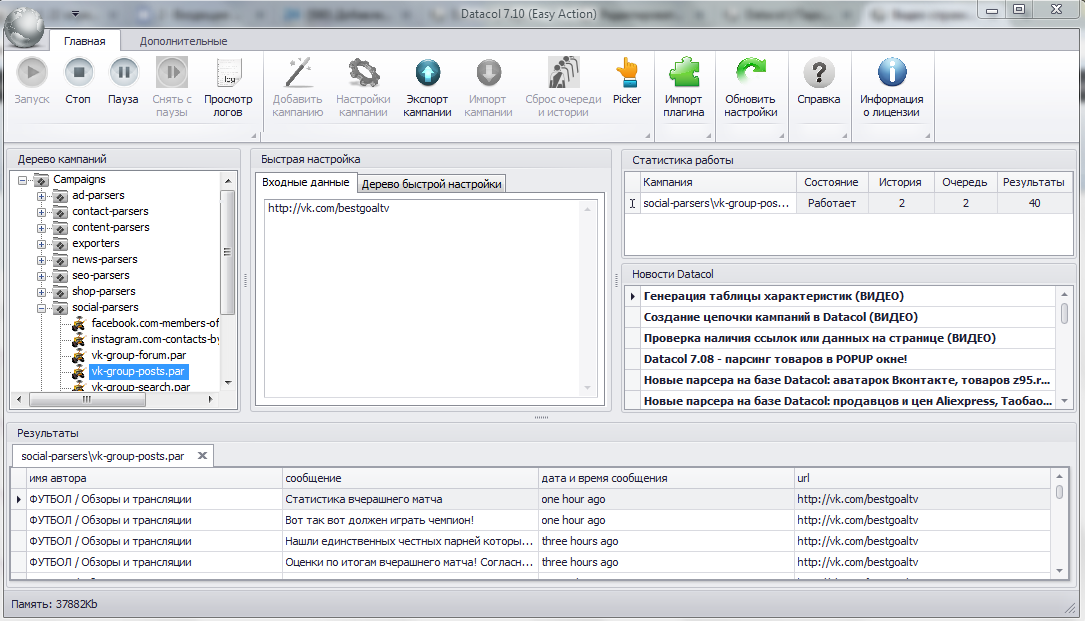
Task: Click Импорт кампании download icon
Action: 489,73
